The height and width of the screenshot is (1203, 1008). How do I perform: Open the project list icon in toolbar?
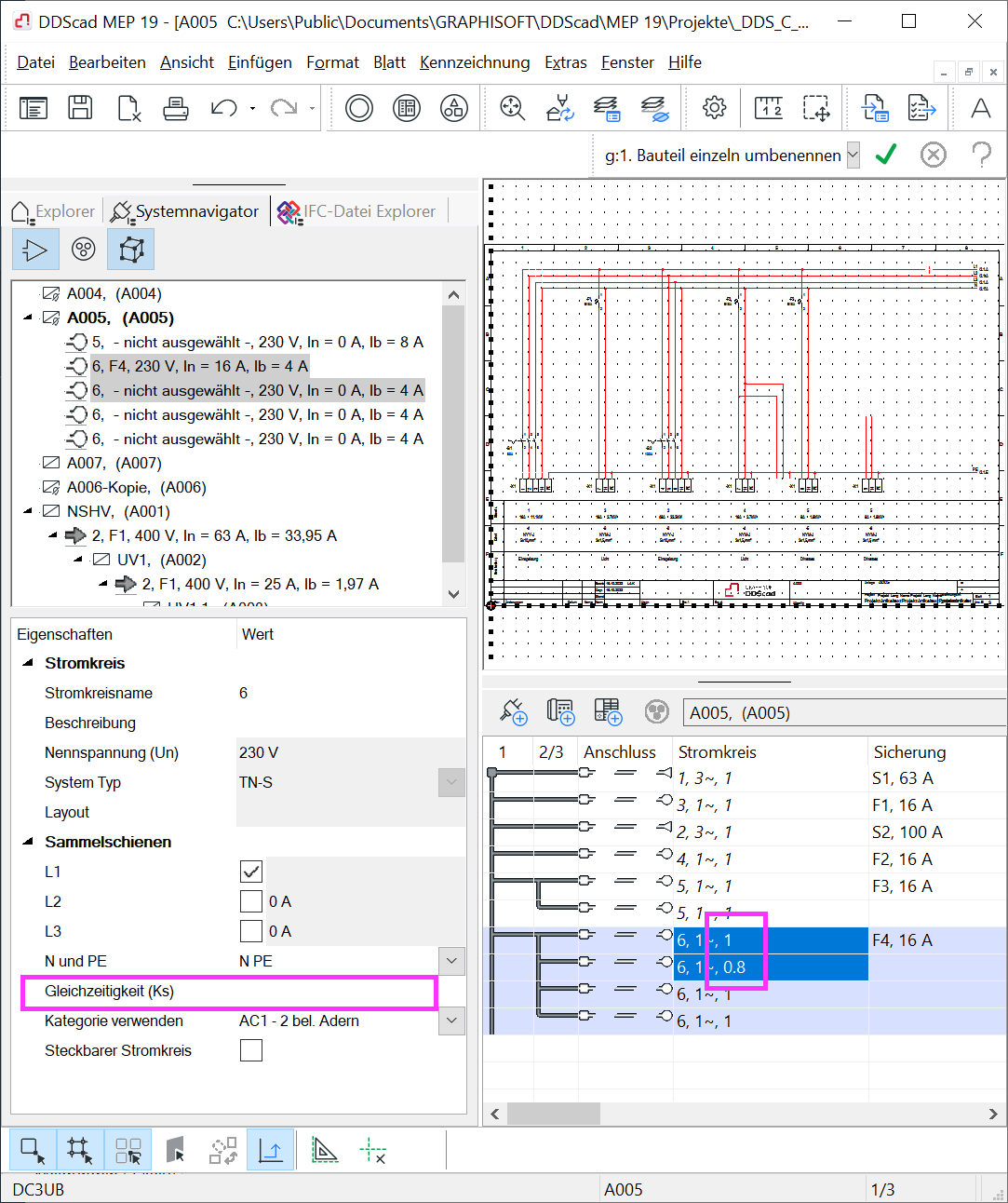(34, 108)
